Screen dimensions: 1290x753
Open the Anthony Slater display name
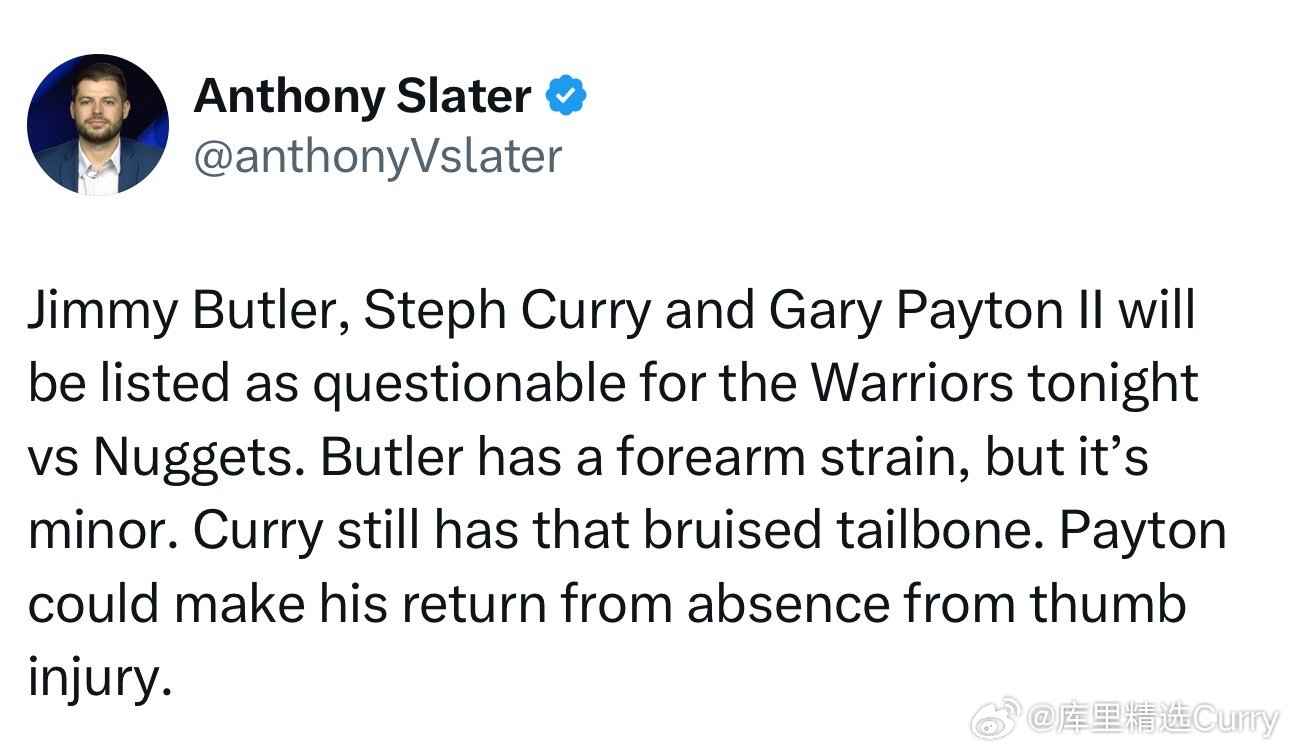(x=362, y=97)
